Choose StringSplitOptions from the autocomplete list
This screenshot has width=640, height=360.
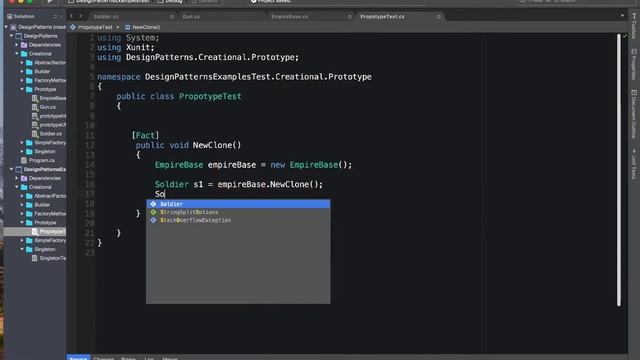[238, 212]
